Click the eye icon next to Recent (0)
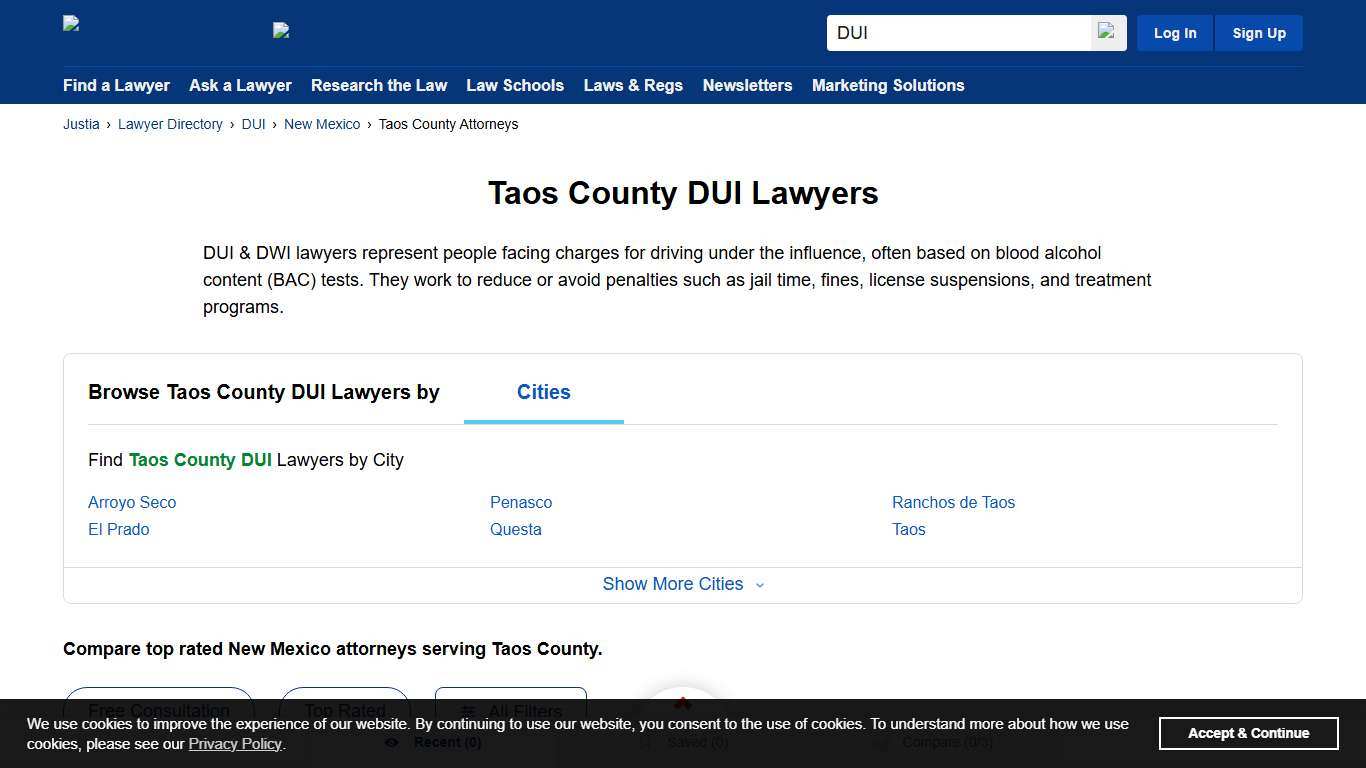 [391, 742]
